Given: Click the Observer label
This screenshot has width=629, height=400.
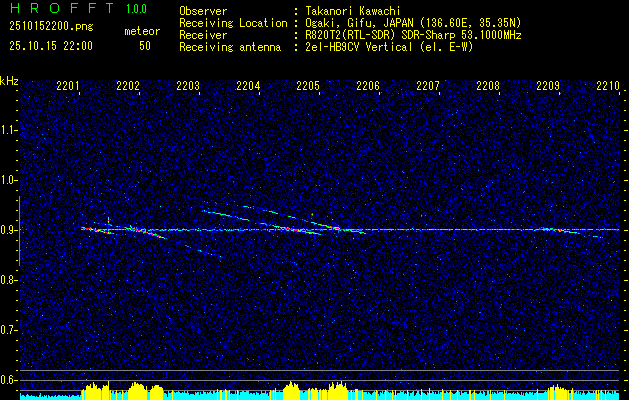Looking at the screenshot, I should click(203, 11).
